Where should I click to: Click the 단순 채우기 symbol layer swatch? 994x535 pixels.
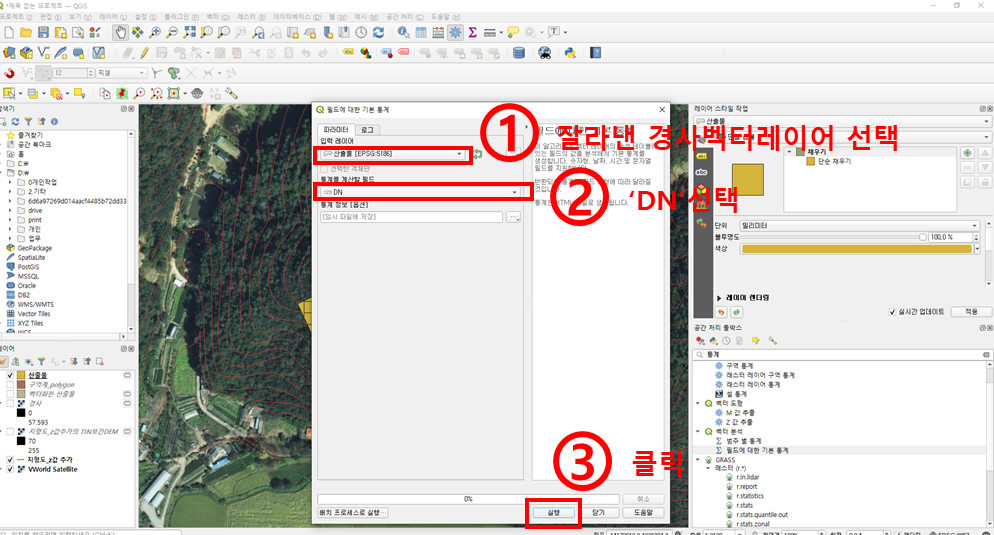tap(810, 162)
